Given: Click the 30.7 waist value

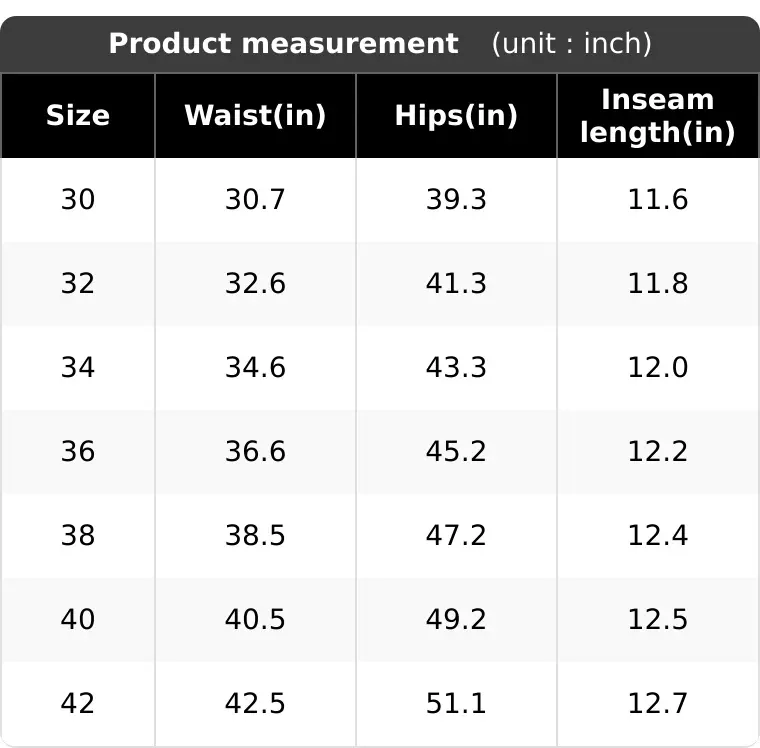Looking at the screenshot, I should 255,199.
